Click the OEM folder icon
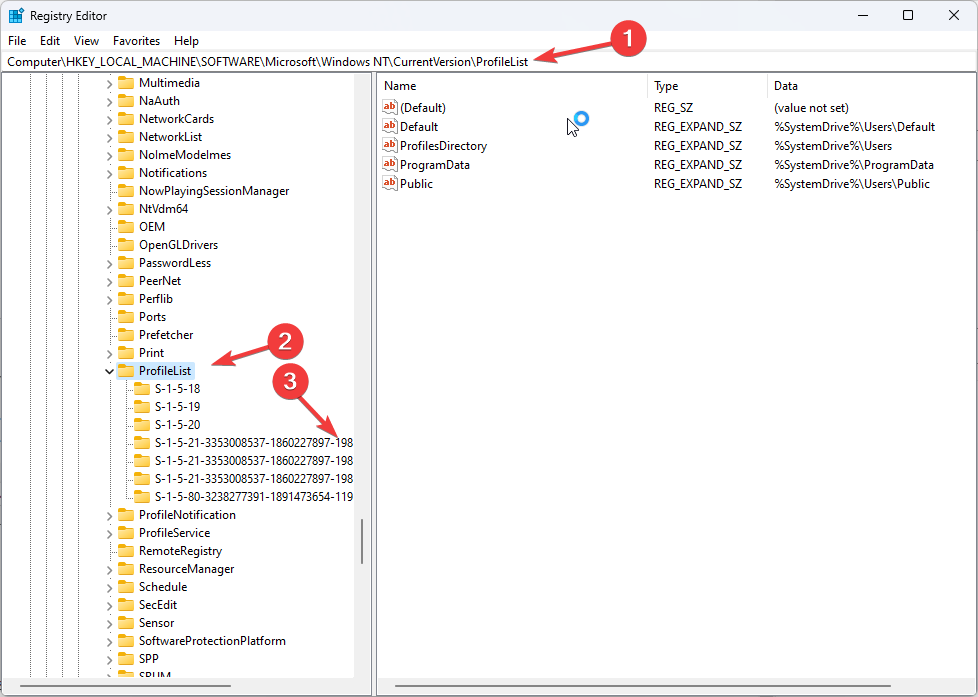Image resolution: width=978 pixels, height=697 pixels. click(x=126, y=227)
